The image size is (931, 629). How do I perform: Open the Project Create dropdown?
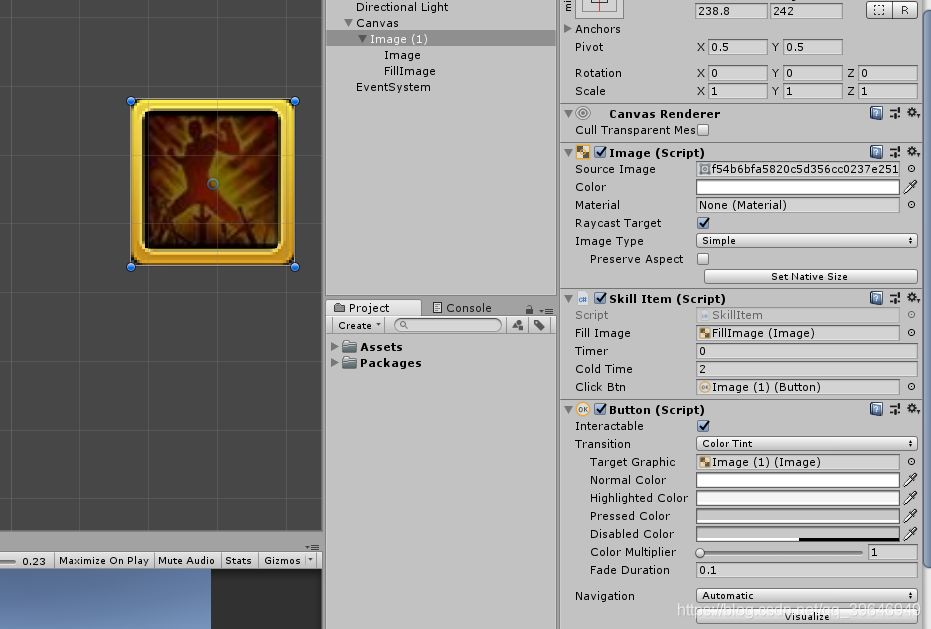(x=359, y=325)
